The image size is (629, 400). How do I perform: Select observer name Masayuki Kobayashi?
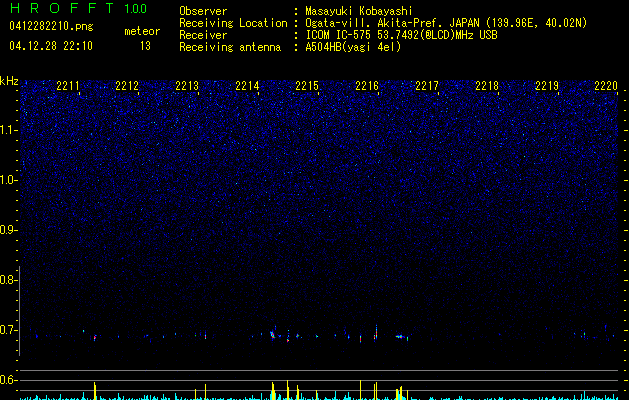[x=359, y=11]
